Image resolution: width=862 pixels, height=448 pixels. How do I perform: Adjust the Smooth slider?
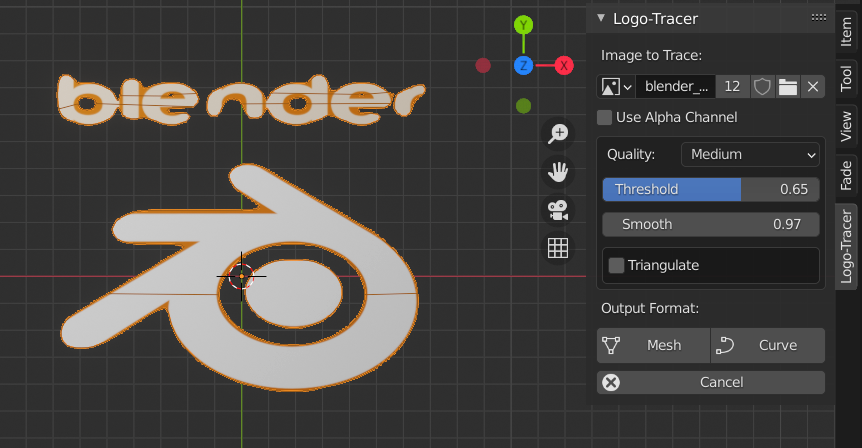711,224
